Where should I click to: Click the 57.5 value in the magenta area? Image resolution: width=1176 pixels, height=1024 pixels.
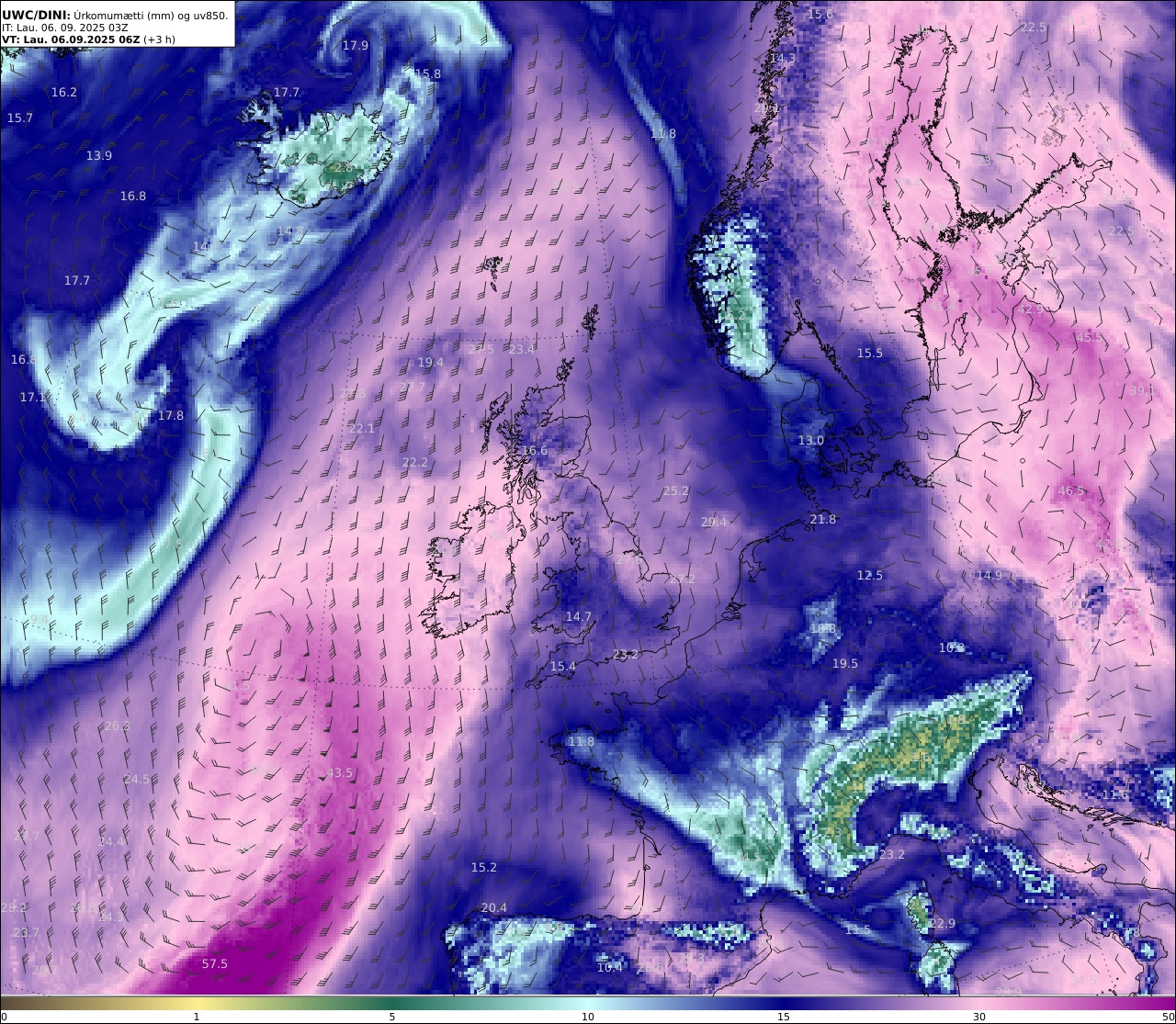(x=214, y=963)
